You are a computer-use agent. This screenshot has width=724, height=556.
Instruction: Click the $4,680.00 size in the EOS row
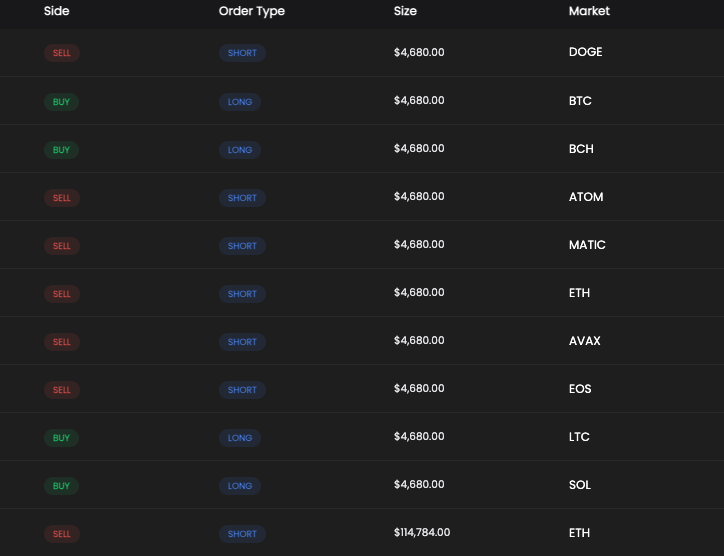click(x=419, y=388)
